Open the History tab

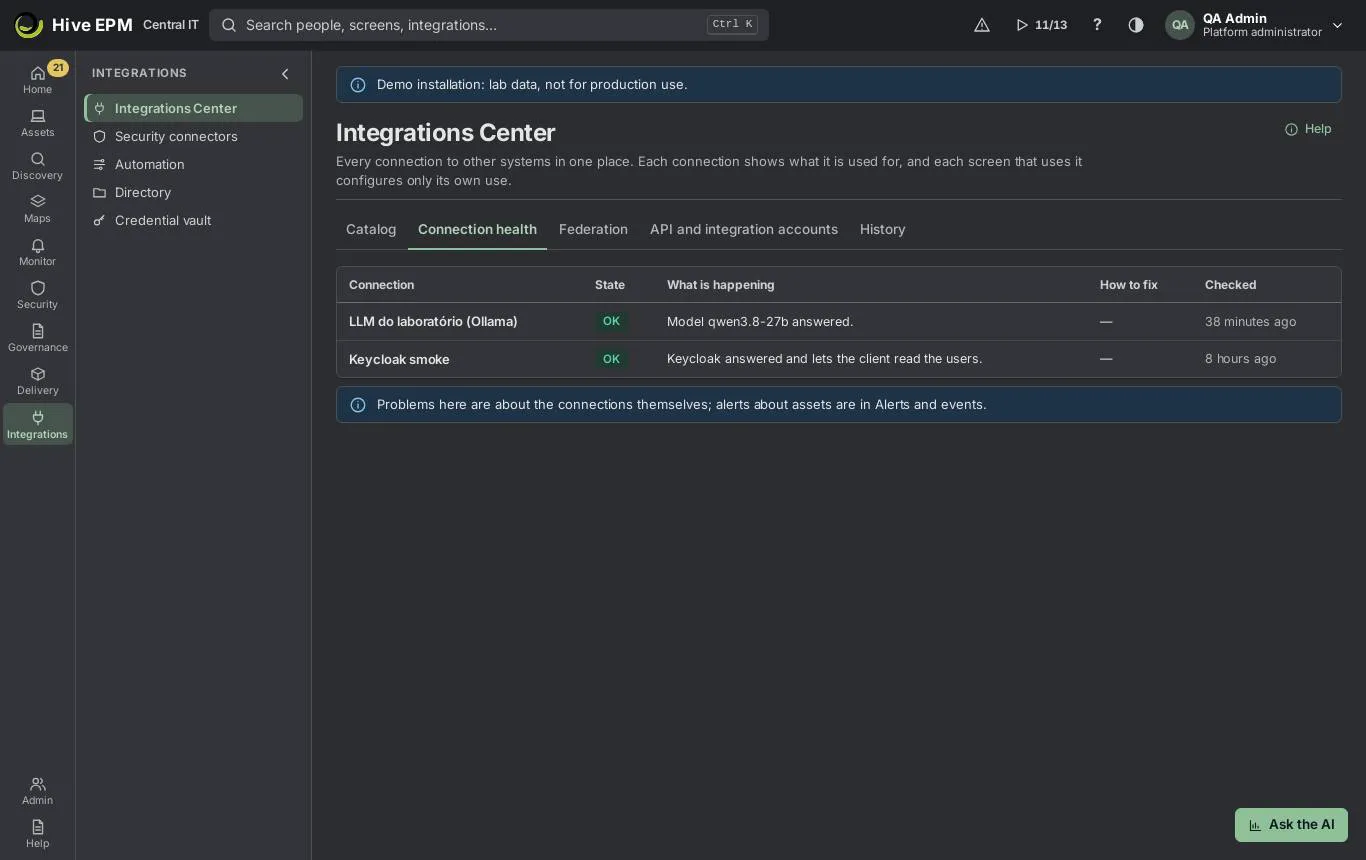(x=882, y=229)
